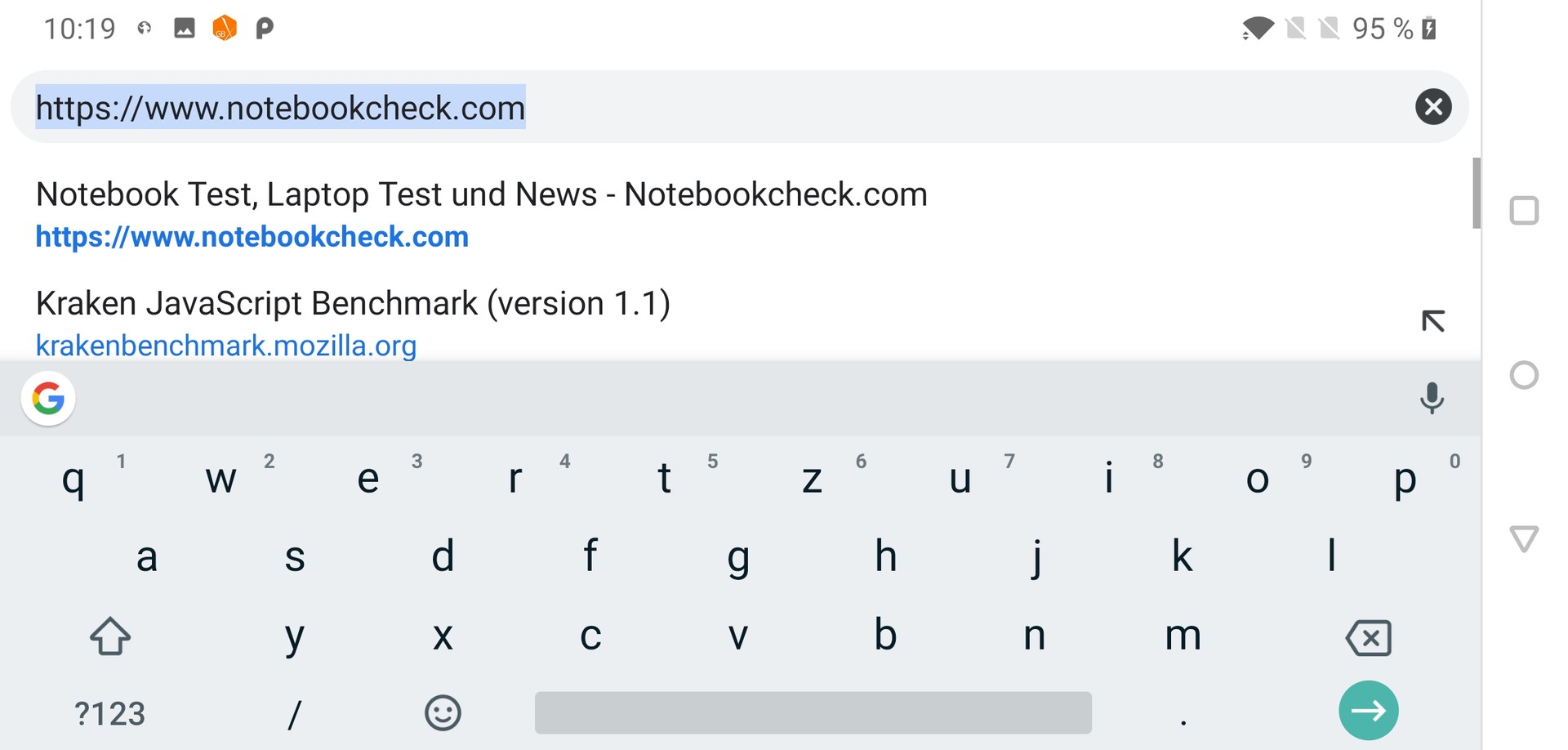Start voice input with the microphone icon

click(1431, 399)
